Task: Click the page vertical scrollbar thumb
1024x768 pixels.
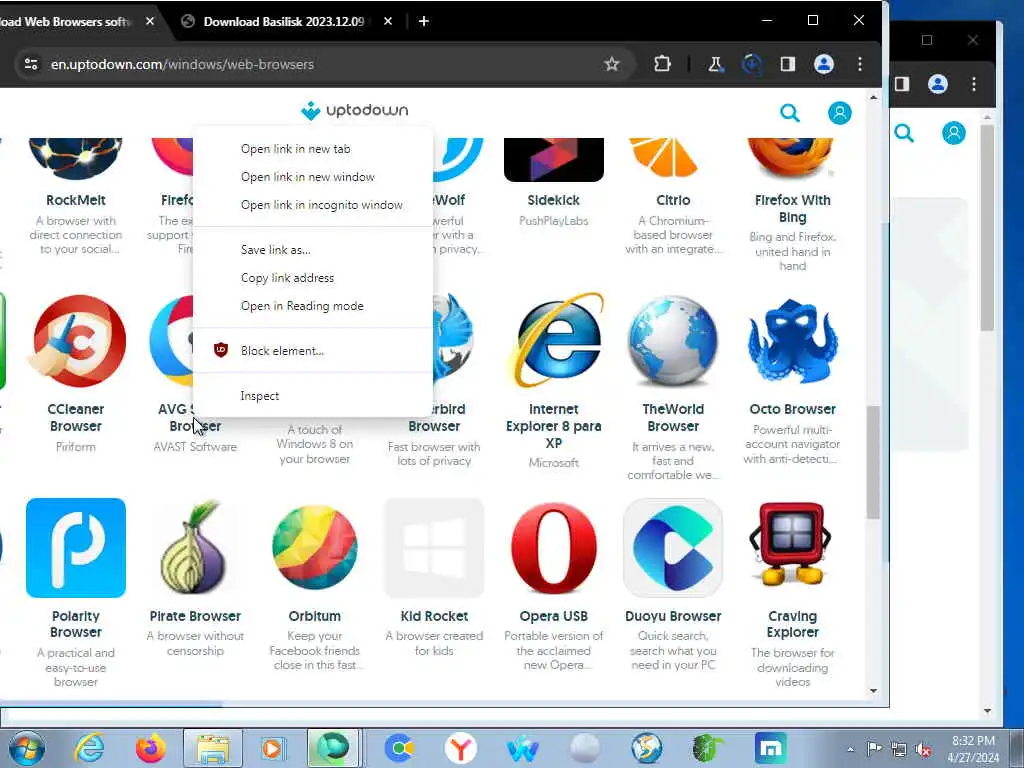Action: [873, 462]
